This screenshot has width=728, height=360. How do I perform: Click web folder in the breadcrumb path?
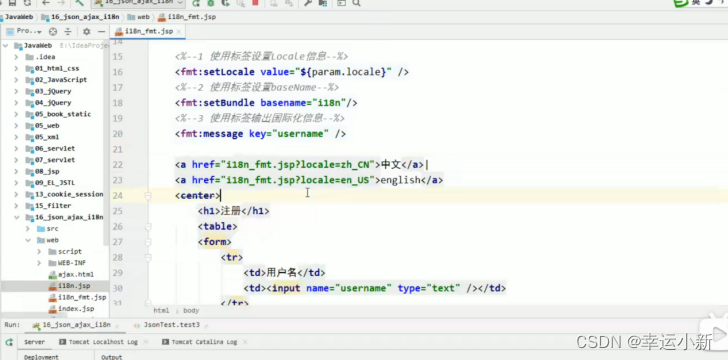tap(138, 17)
